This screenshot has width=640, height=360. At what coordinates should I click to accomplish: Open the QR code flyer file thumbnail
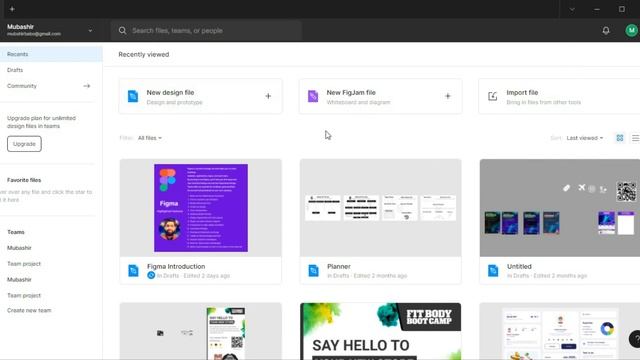[x=200, y=331]
